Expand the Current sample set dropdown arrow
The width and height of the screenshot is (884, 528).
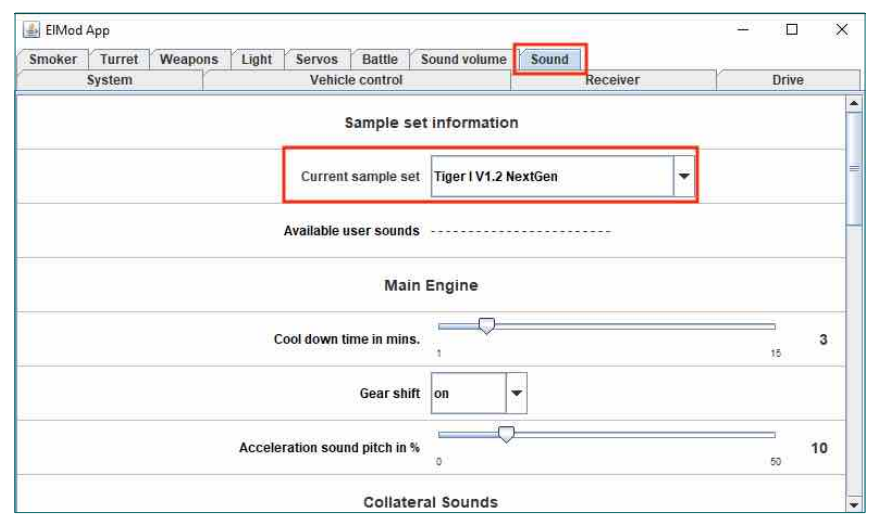point(684,176)
